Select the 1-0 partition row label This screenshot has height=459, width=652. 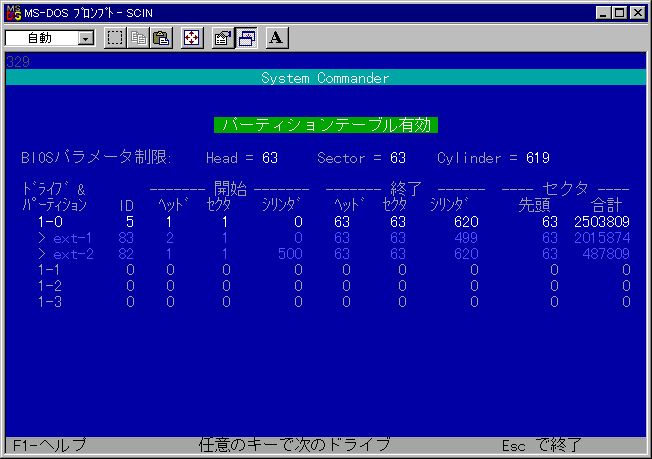[50, 222]
